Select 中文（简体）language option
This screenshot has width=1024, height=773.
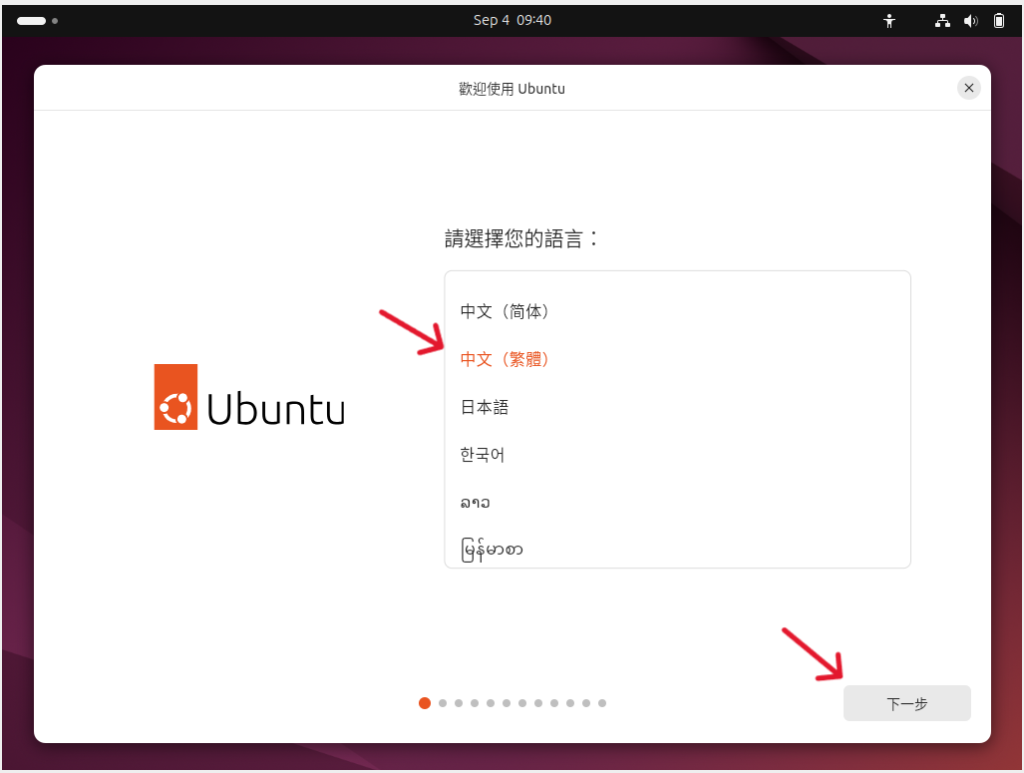tap(677, 311)
